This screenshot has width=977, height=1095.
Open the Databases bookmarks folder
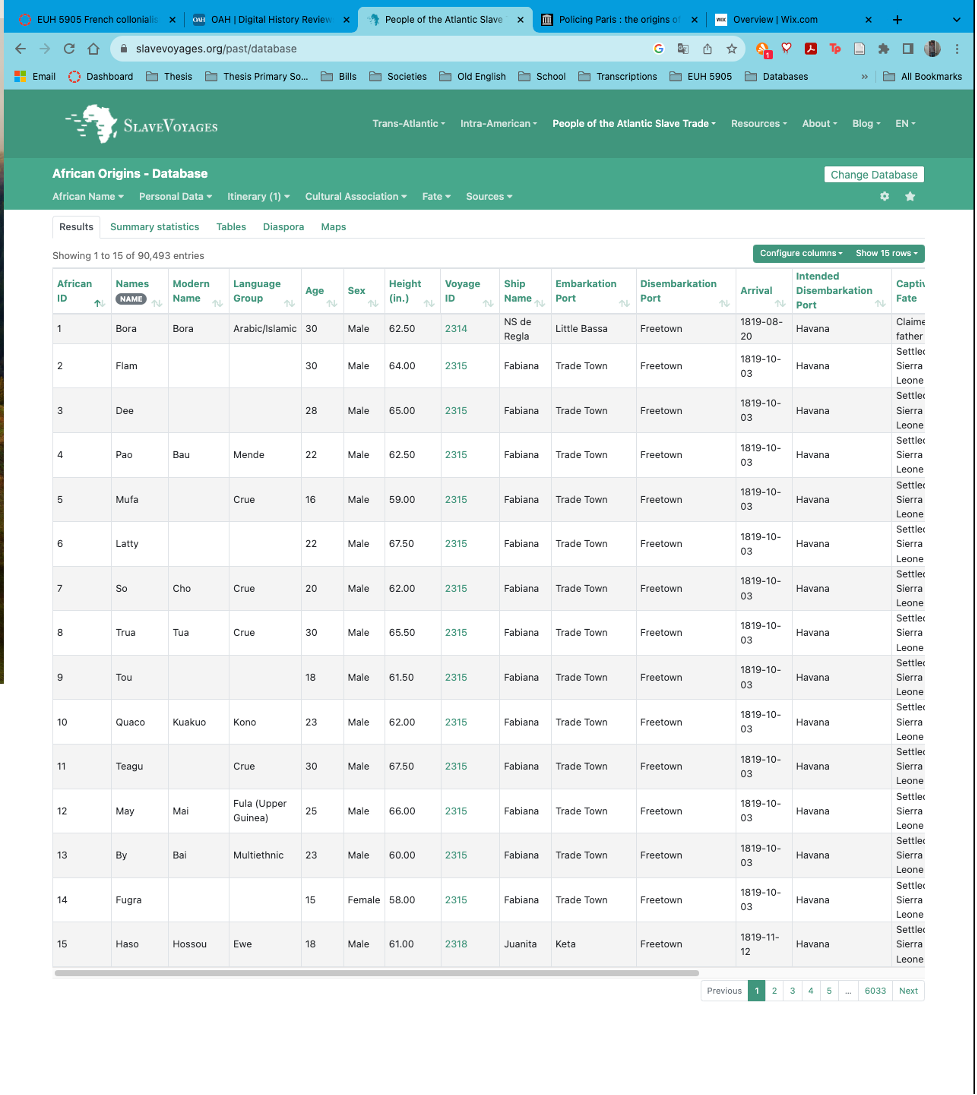pos(777,77)
